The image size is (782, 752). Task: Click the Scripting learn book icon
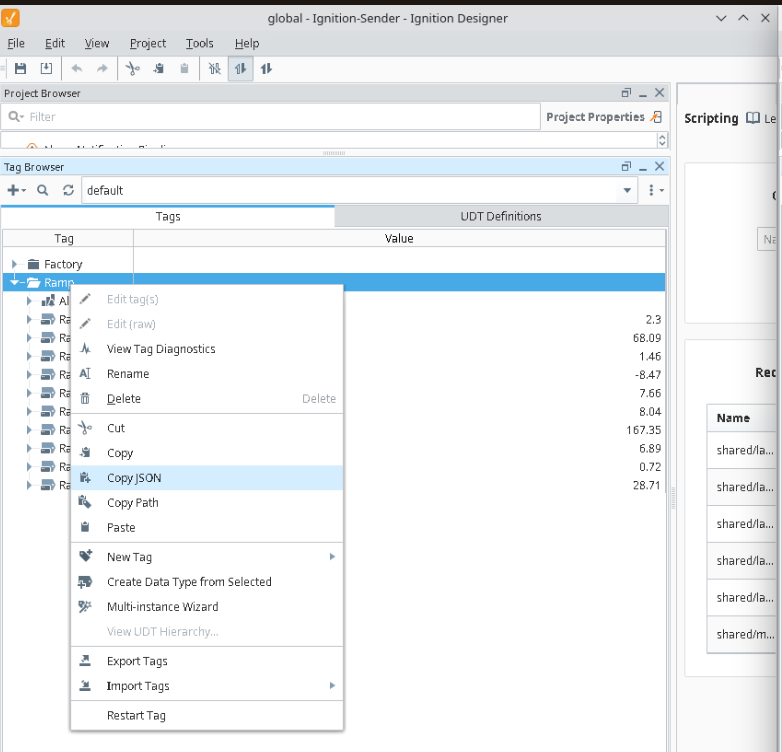pyautogui.click(x=753, y=118)
